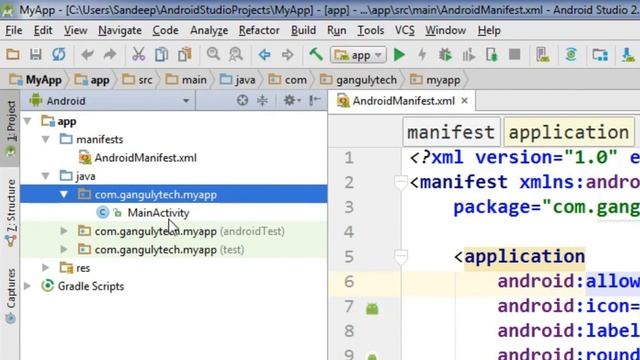Open the VCS menu
640x360 pixels.
click(404, 31)
